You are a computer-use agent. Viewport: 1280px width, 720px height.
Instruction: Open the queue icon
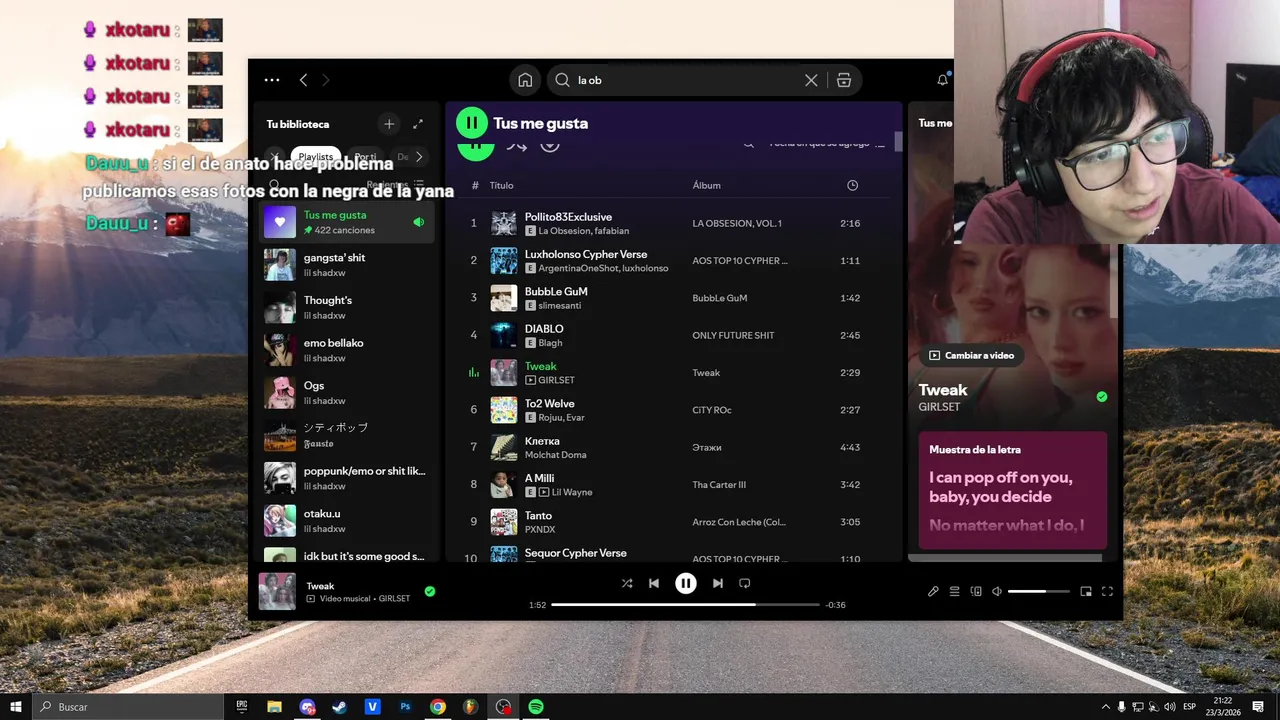tap(954, 592)
